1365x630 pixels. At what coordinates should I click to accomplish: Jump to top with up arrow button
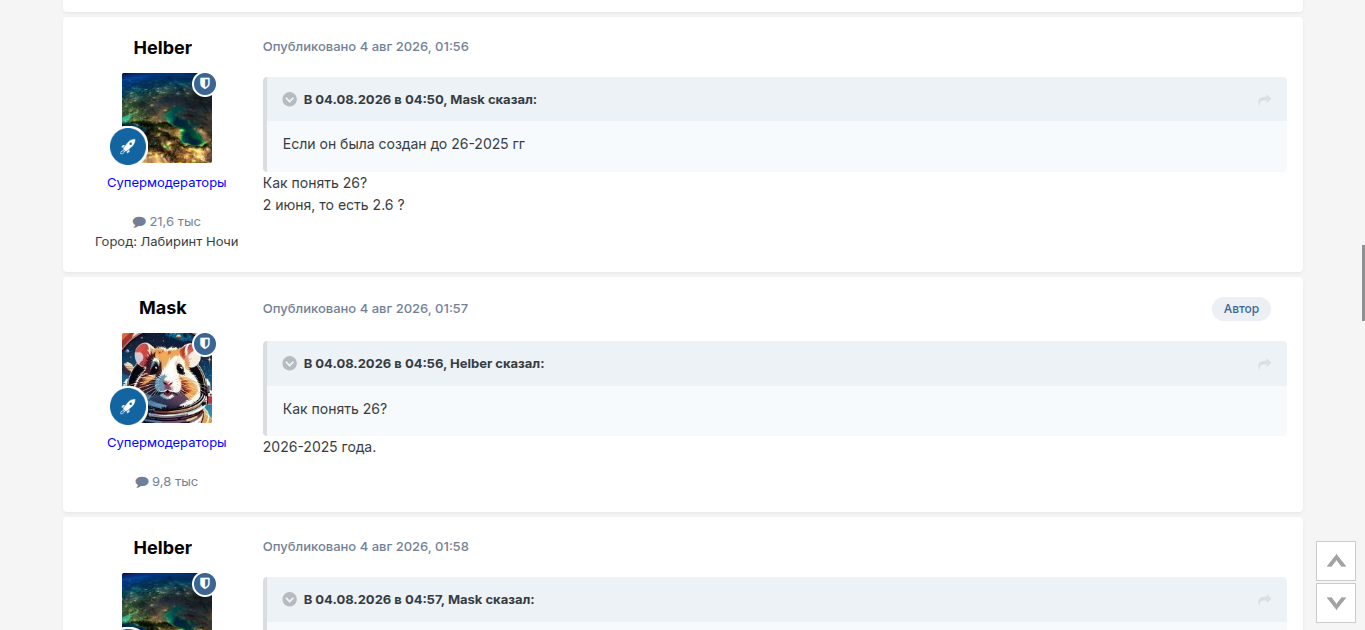[x=1336, y=561]
